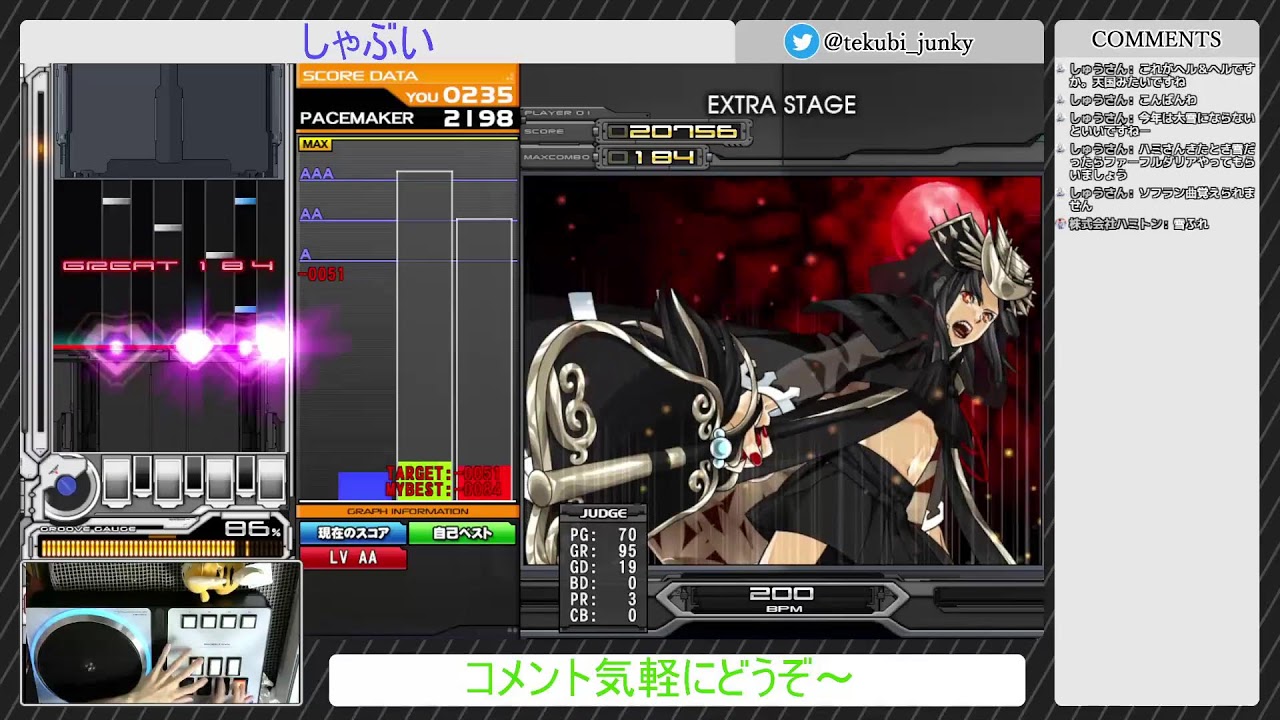Click avatar beside ハミさんきたとき comment
The width and height of the screenshot is (1280, 720).
[x=1062, y=149]
